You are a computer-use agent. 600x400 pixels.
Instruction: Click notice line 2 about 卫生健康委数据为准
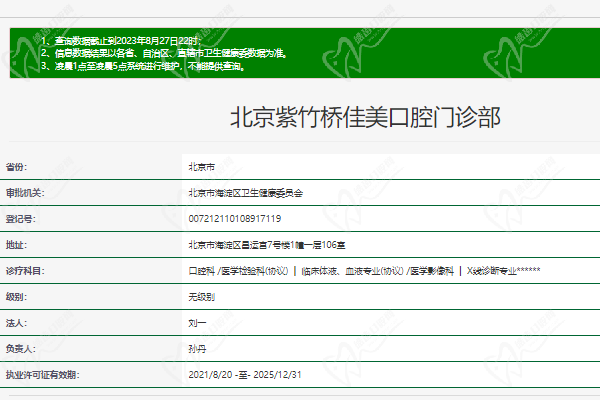click(164, 53)
